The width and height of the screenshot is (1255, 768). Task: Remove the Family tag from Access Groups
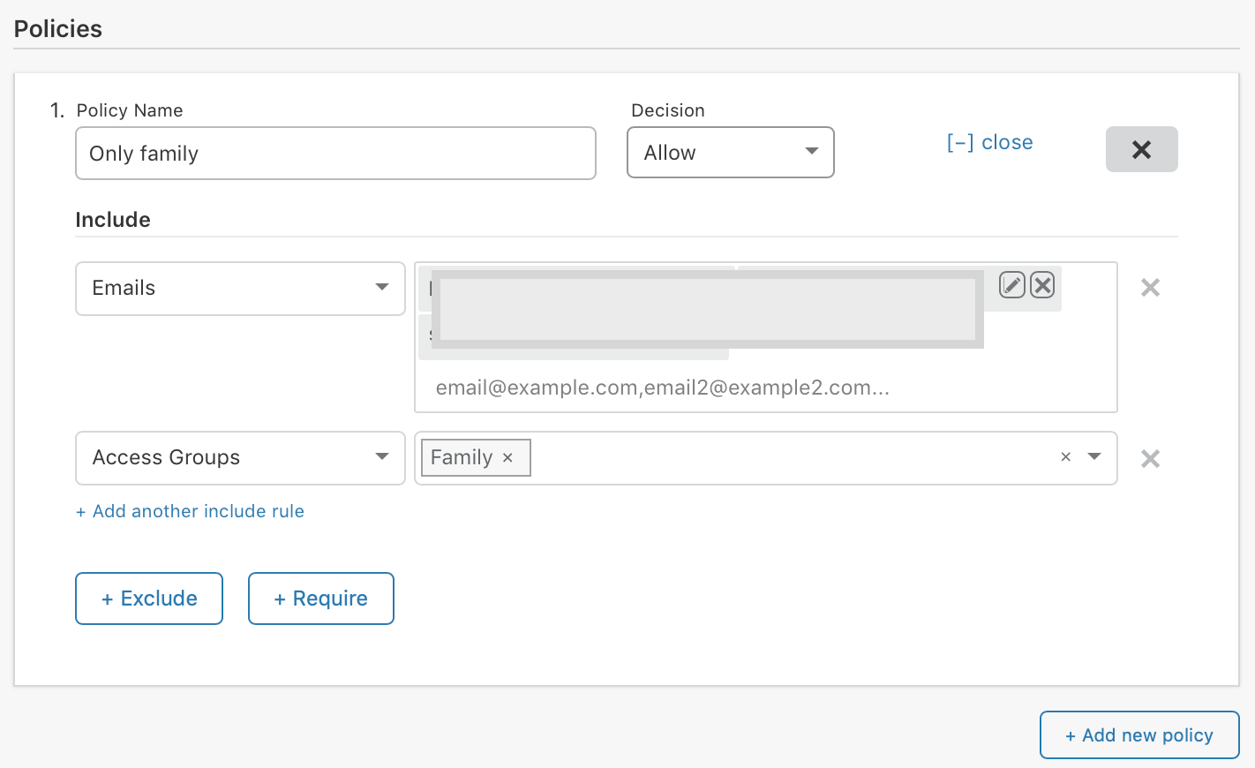[x=508, y=458]
